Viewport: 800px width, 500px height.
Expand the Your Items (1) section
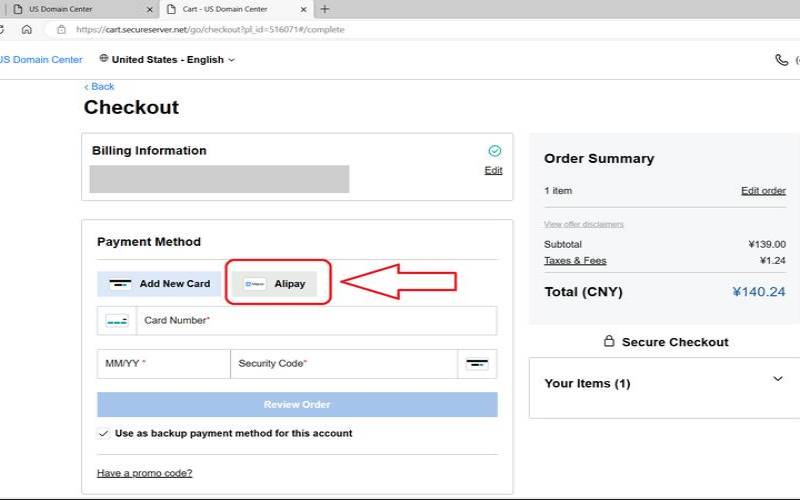point(778,379)
